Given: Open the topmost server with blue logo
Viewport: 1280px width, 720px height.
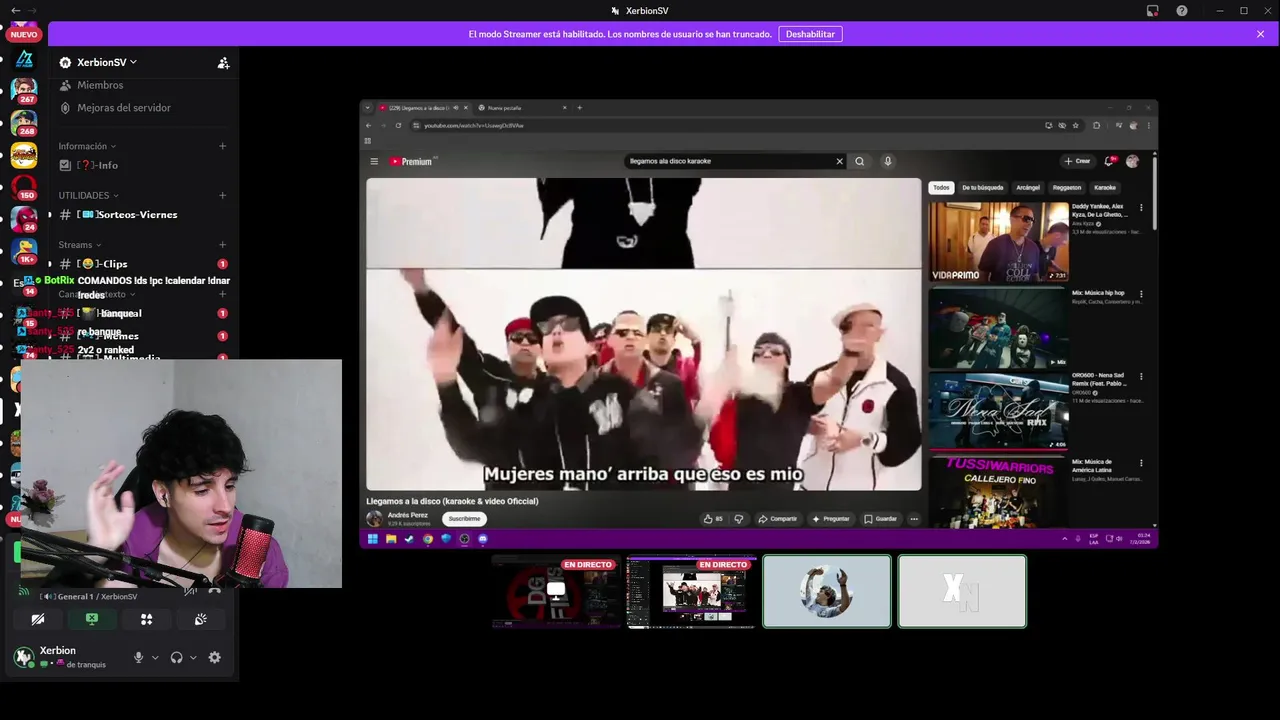Looking at the screenshot, I should pos(24,59).
